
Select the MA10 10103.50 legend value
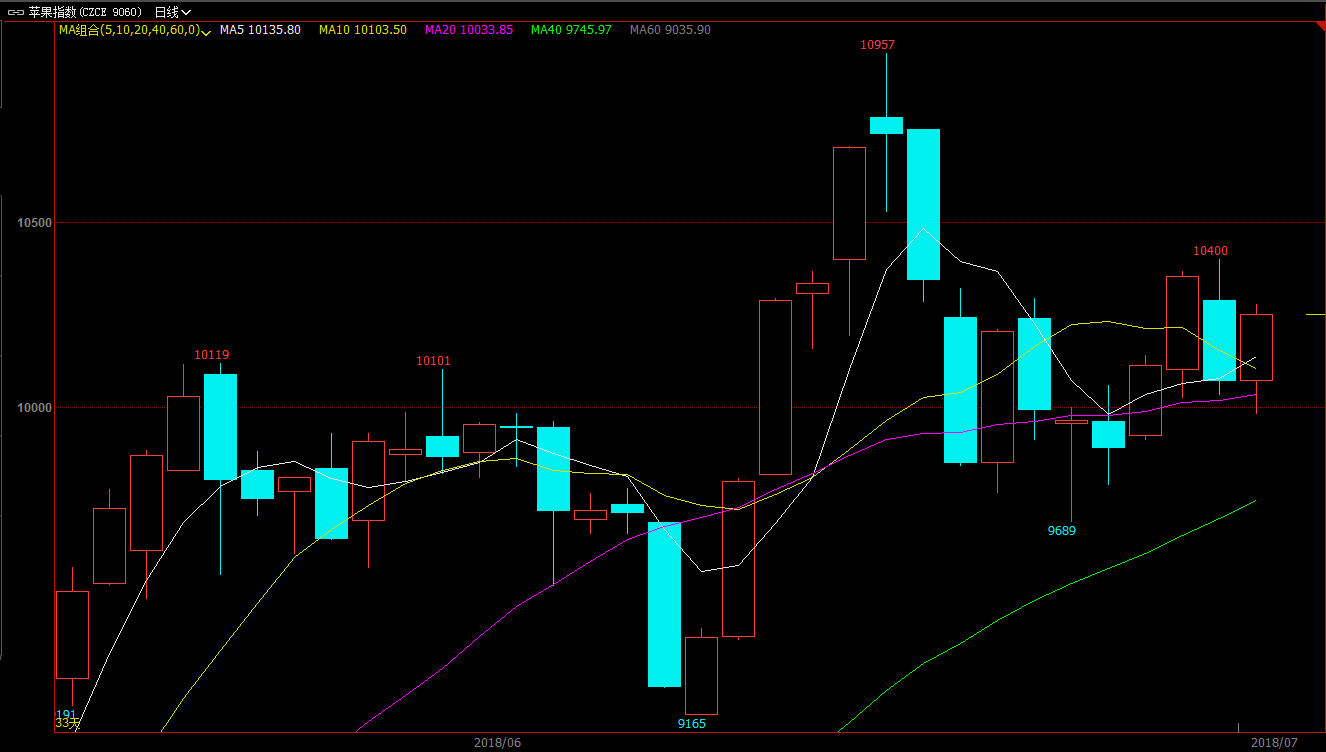point(363,30)
